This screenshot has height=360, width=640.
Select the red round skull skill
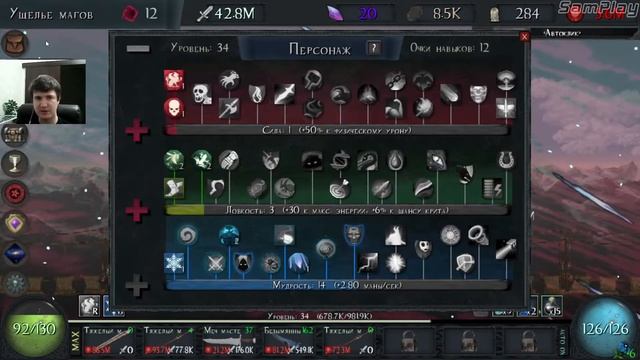tap(174, 109)
